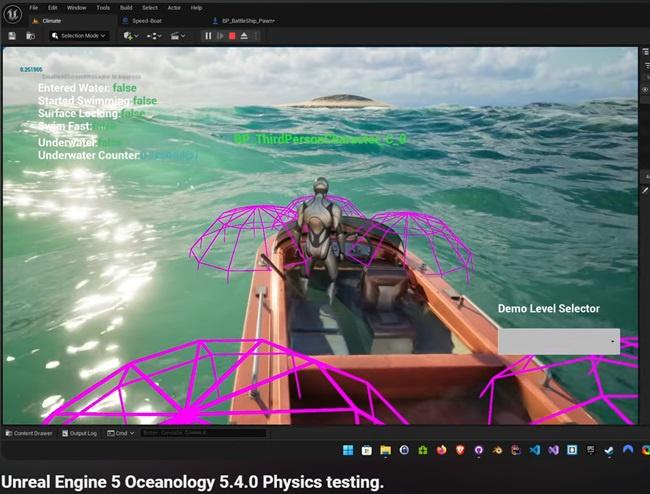650x494 pixels.
Task: Click the Frame Skip button
Action: 220,36
